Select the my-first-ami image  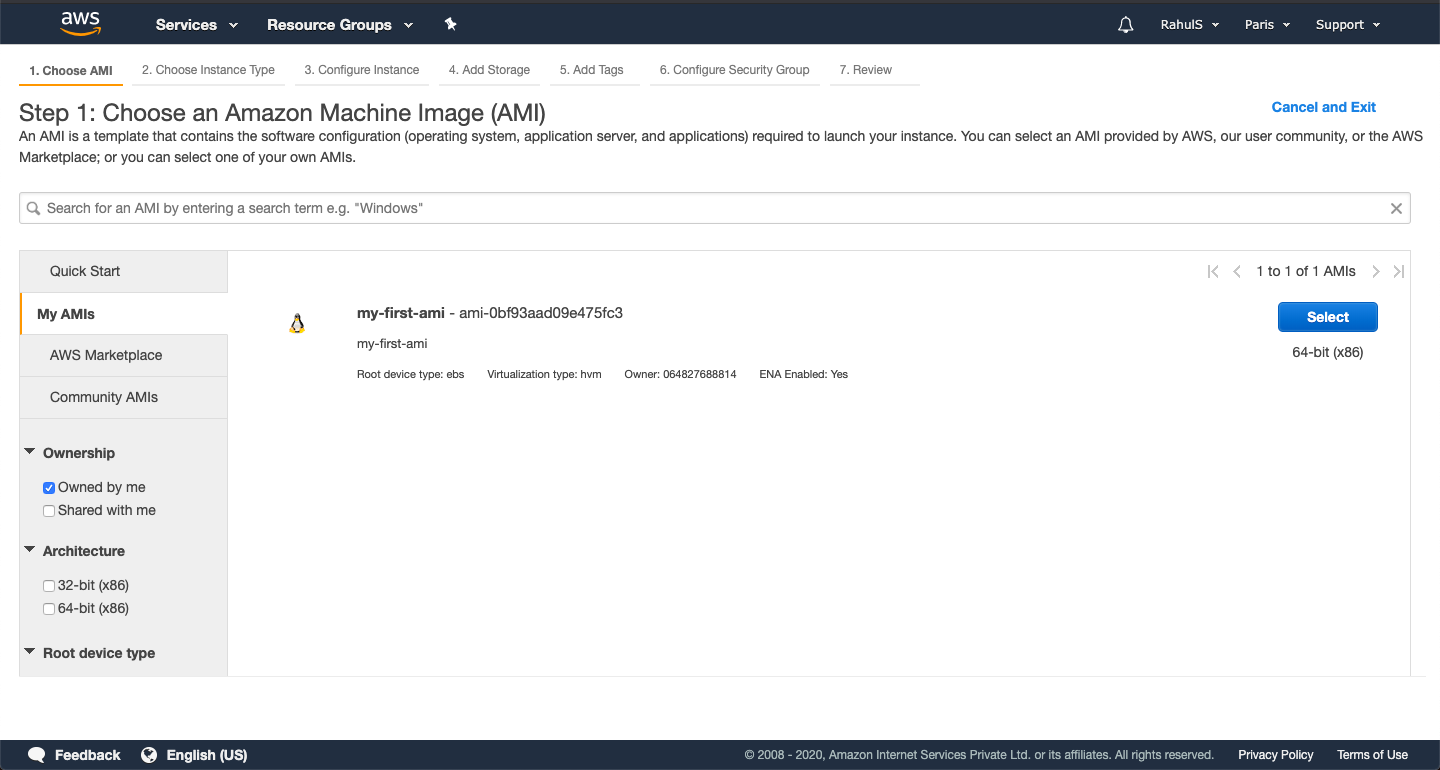coord(1328,316)
